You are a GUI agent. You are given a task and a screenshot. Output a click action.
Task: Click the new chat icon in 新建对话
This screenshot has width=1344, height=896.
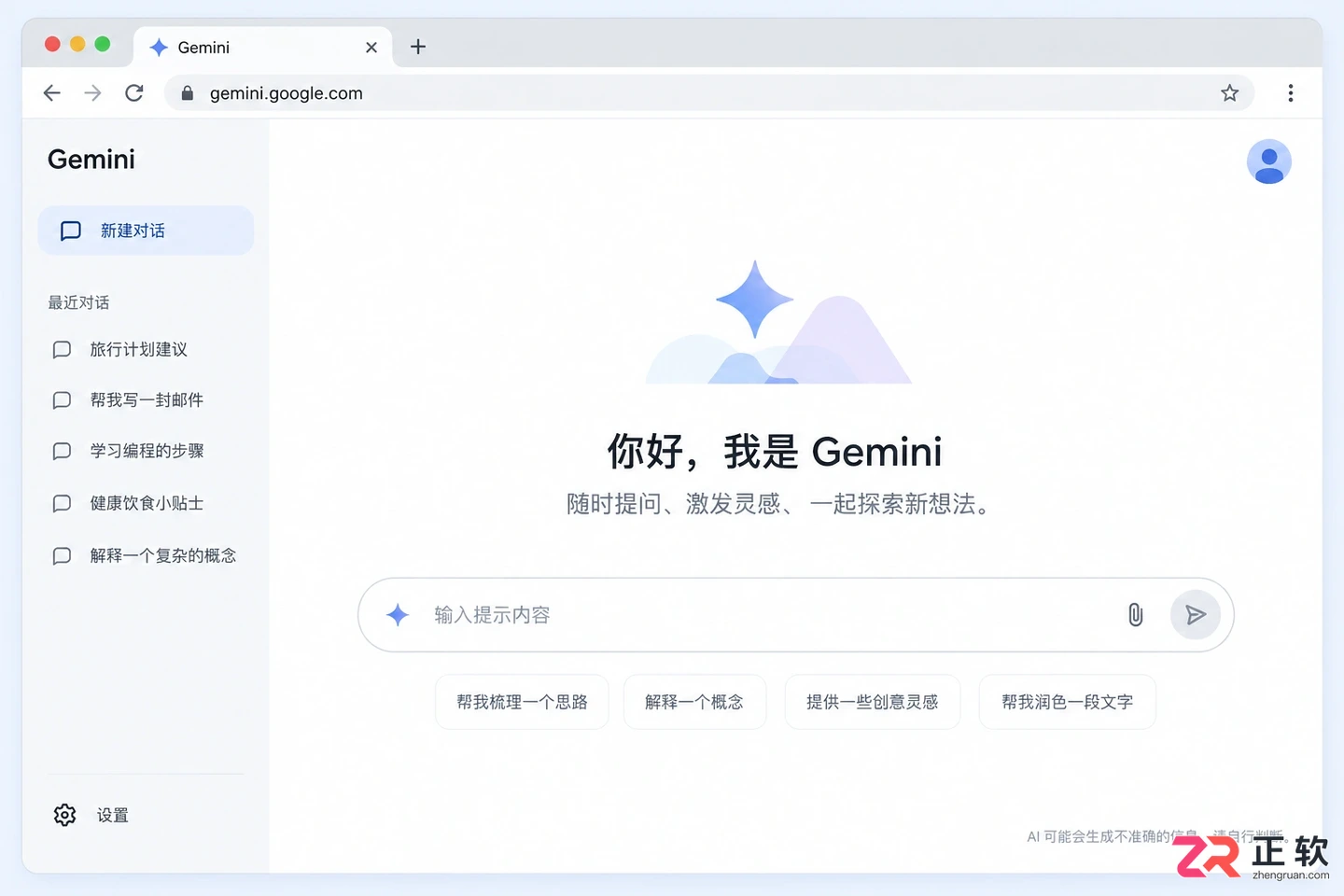pos(71,231)
